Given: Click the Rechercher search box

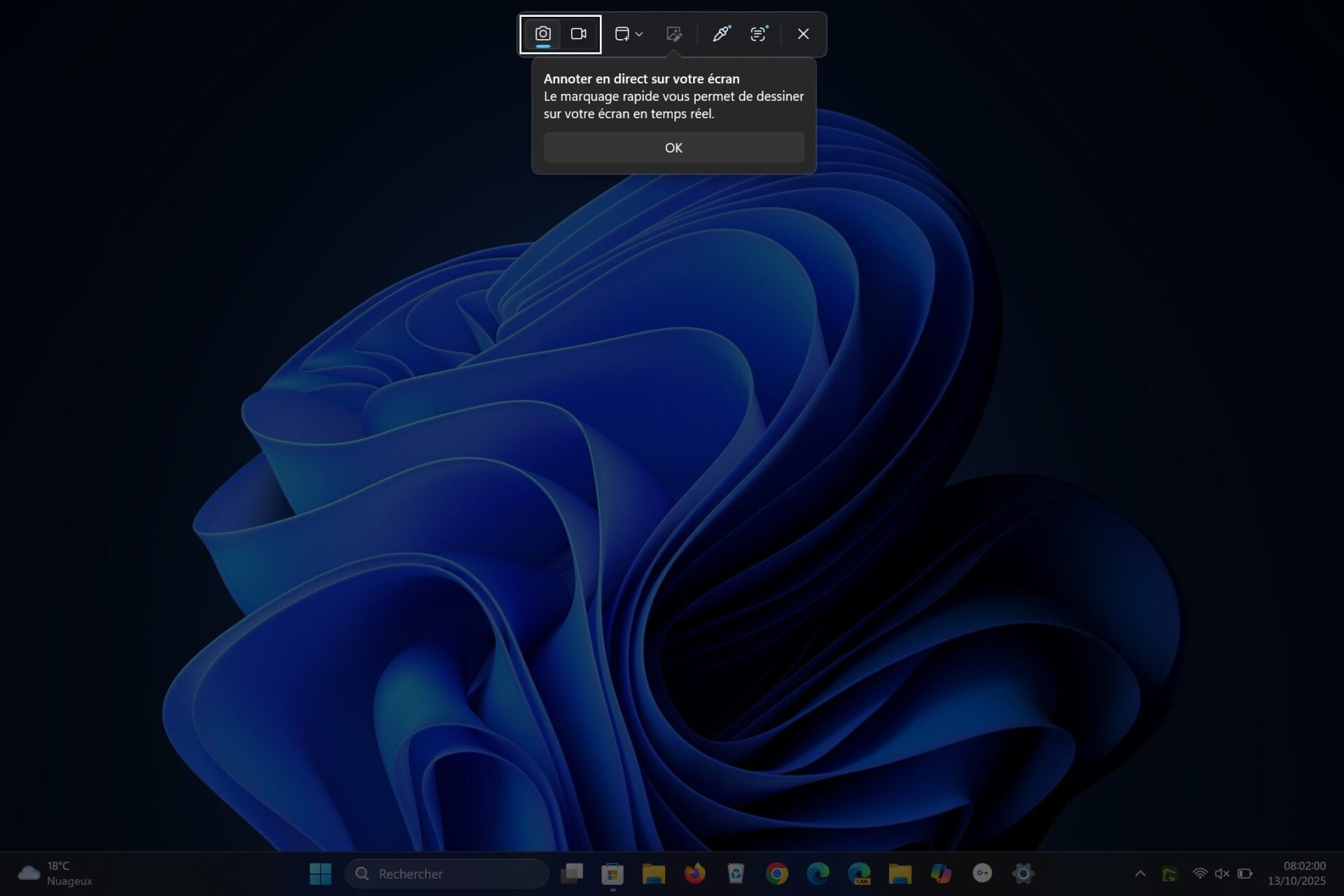Looking at the screenshot, I should click(x=446, y=874).
